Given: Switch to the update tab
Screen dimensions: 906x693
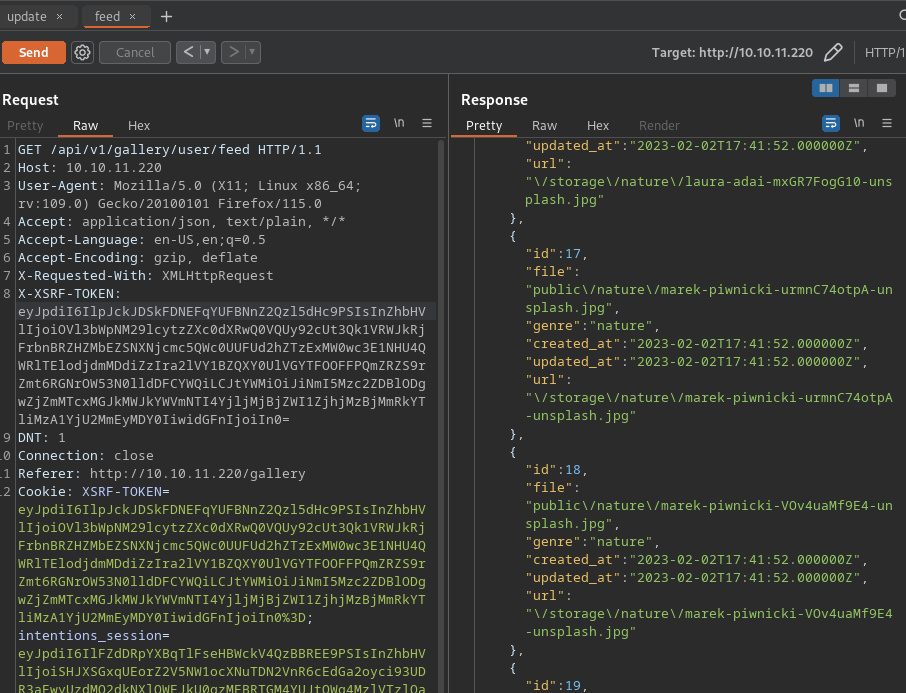Looking at the screenshot, I should [27, 16].
